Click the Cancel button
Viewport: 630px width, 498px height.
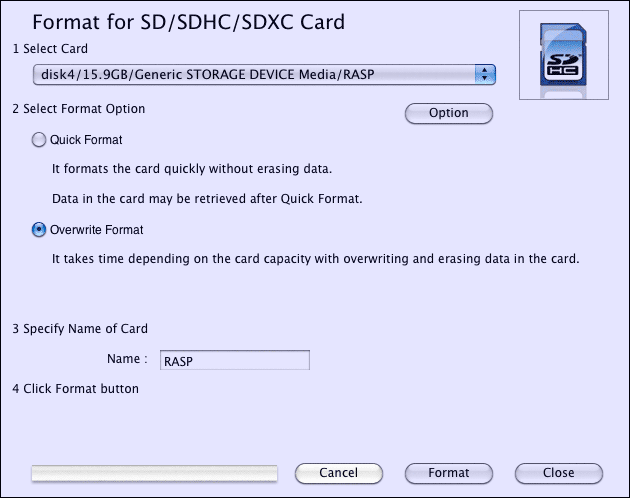coord(339,473)
